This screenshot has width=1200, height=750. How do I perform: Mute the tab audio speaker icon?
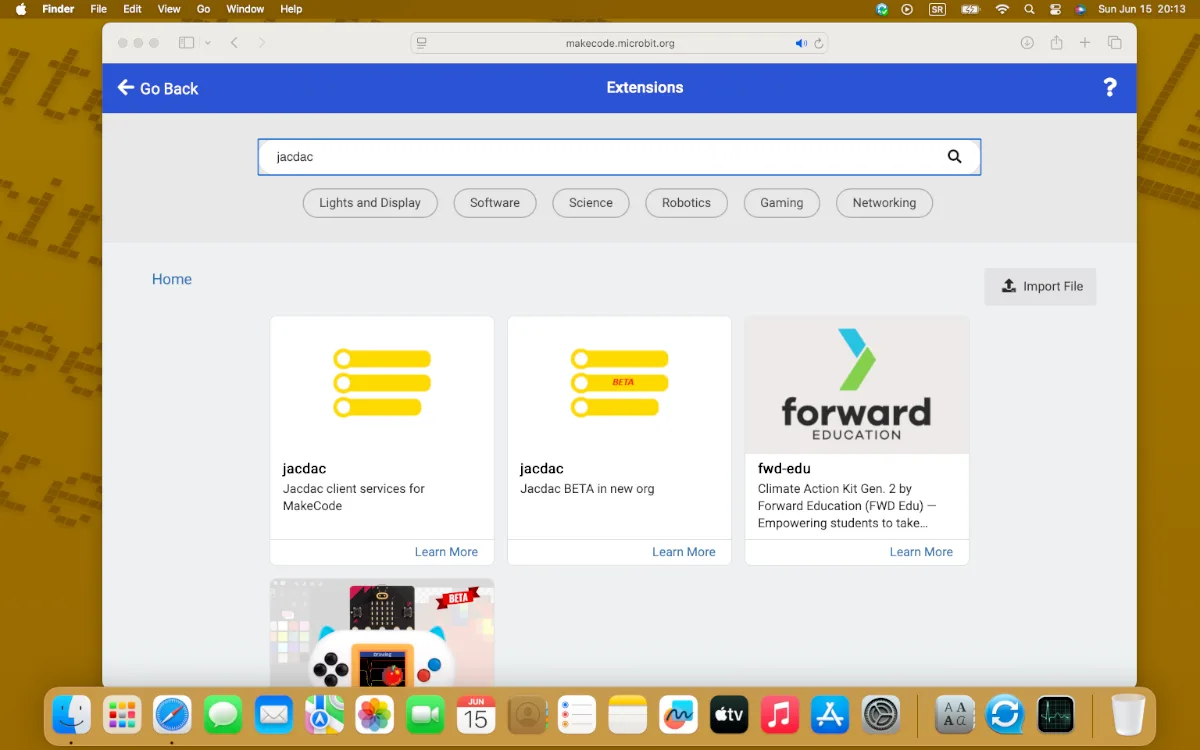coord(800,43)
